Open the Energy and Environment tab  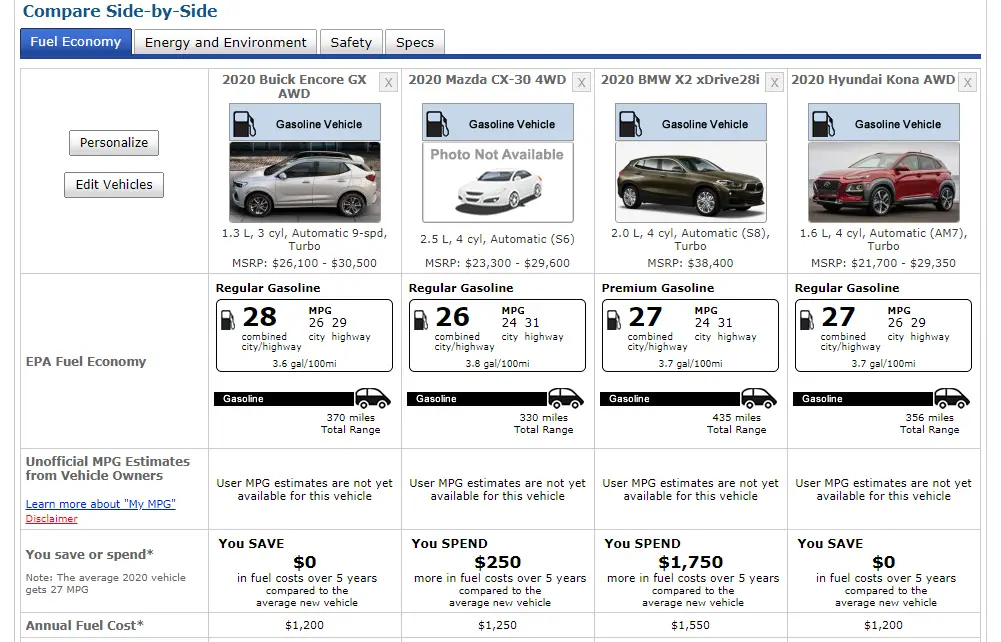click(225, 43)
